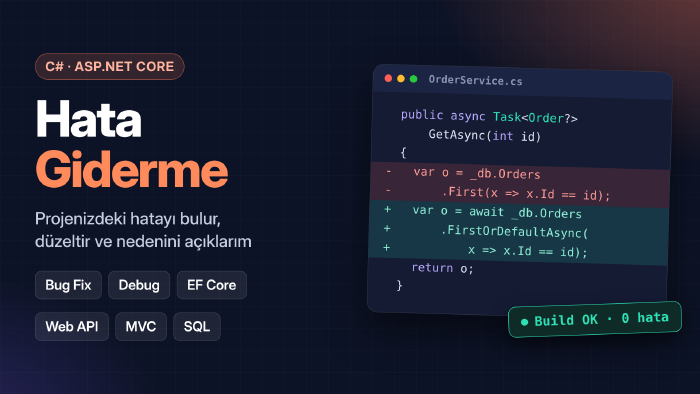Click the 'Bug Fix' tag
The image size is (700, 394).
pyautogui.click(x=68, y=285)
